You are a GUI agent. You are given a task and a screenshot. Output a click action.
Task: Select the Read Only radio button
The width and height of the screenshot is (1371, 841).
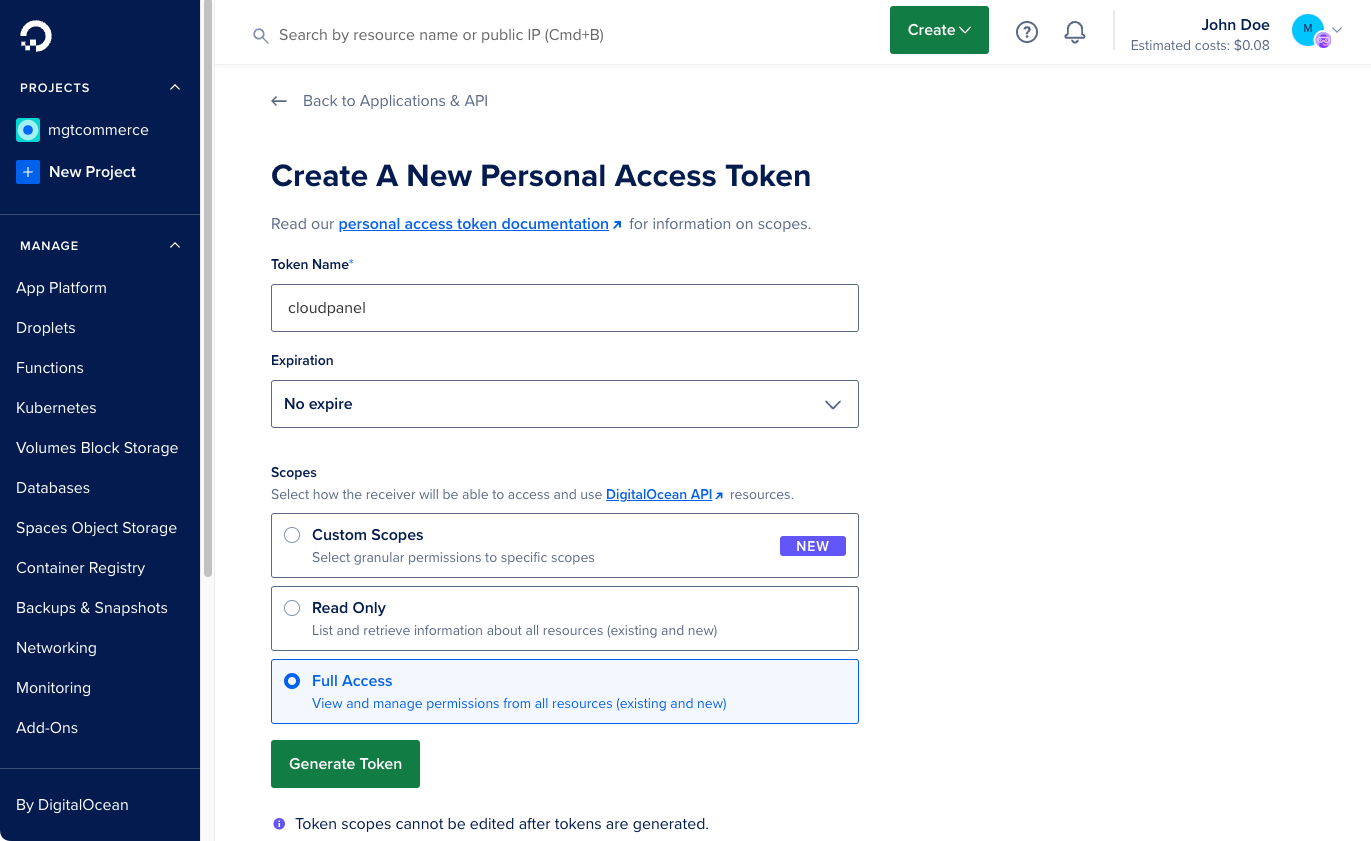coord(292,608)
